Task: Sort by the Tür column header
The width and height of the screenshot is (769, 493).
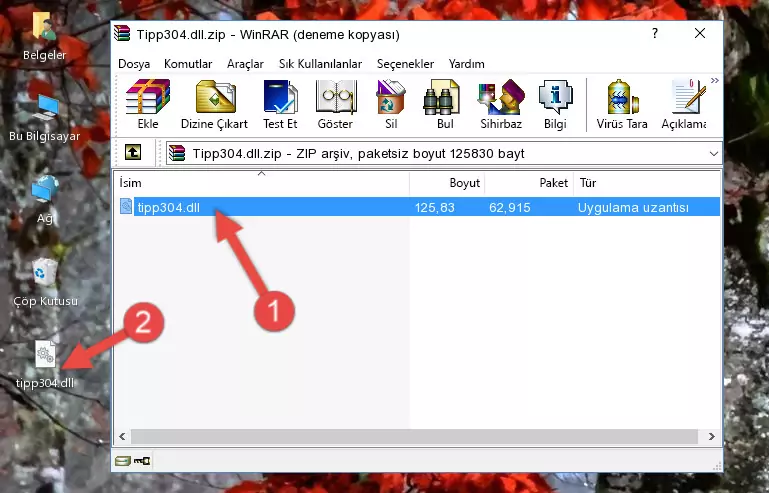Action: click(646, 182)
